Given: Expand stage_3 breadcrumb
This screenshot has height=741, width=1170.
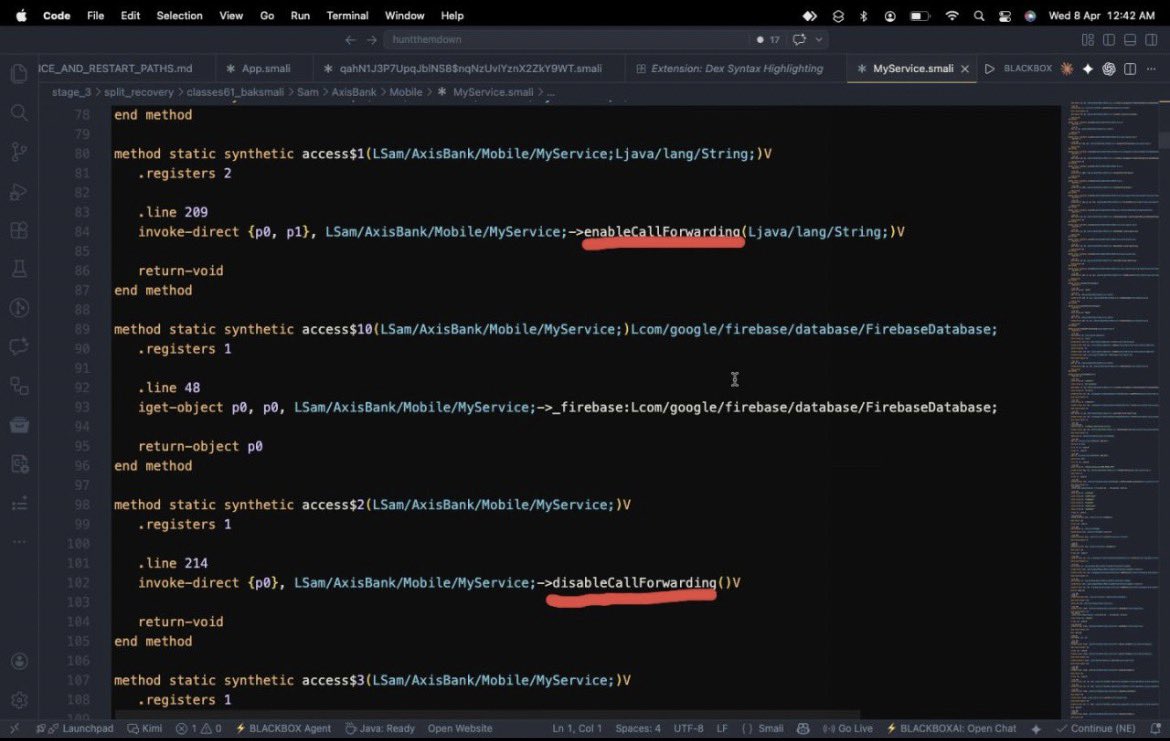Looking at the screenshot, I should click(71, 92).
